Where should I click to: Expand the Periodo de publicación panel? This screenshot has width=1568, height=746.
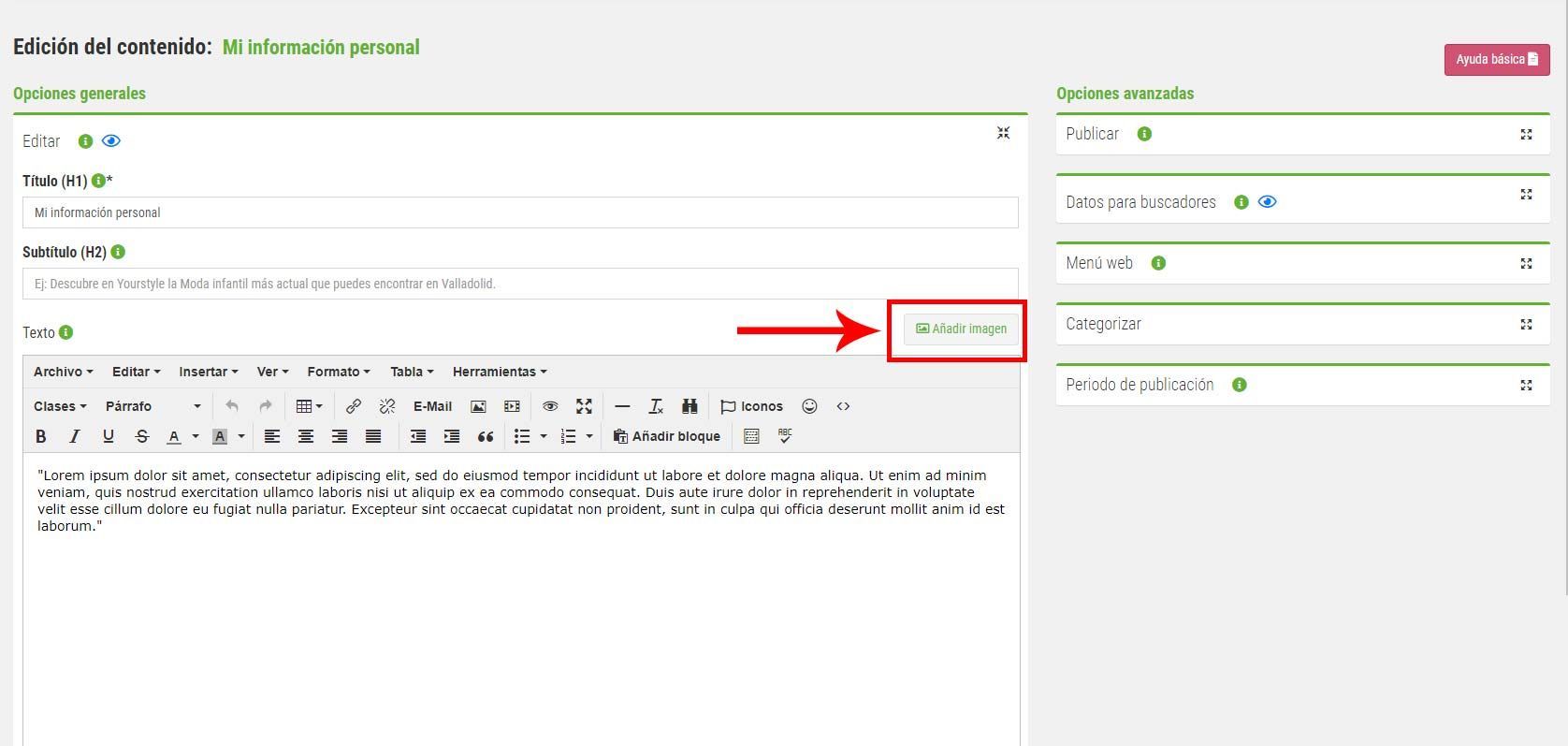(x=1526, y=386)
